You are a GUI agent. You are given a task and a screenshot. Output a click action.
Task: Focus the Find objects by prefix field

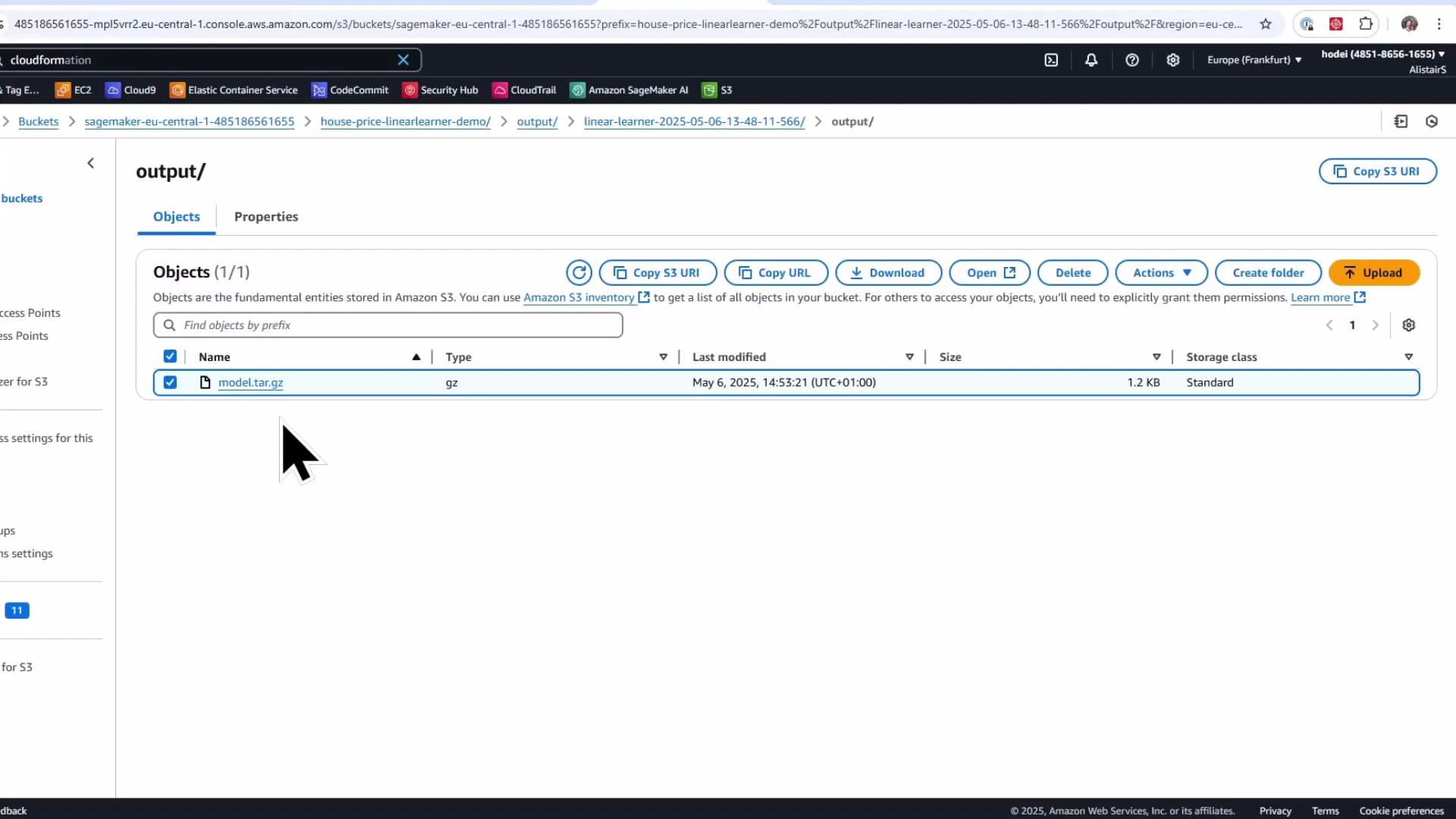click(388, 325)
